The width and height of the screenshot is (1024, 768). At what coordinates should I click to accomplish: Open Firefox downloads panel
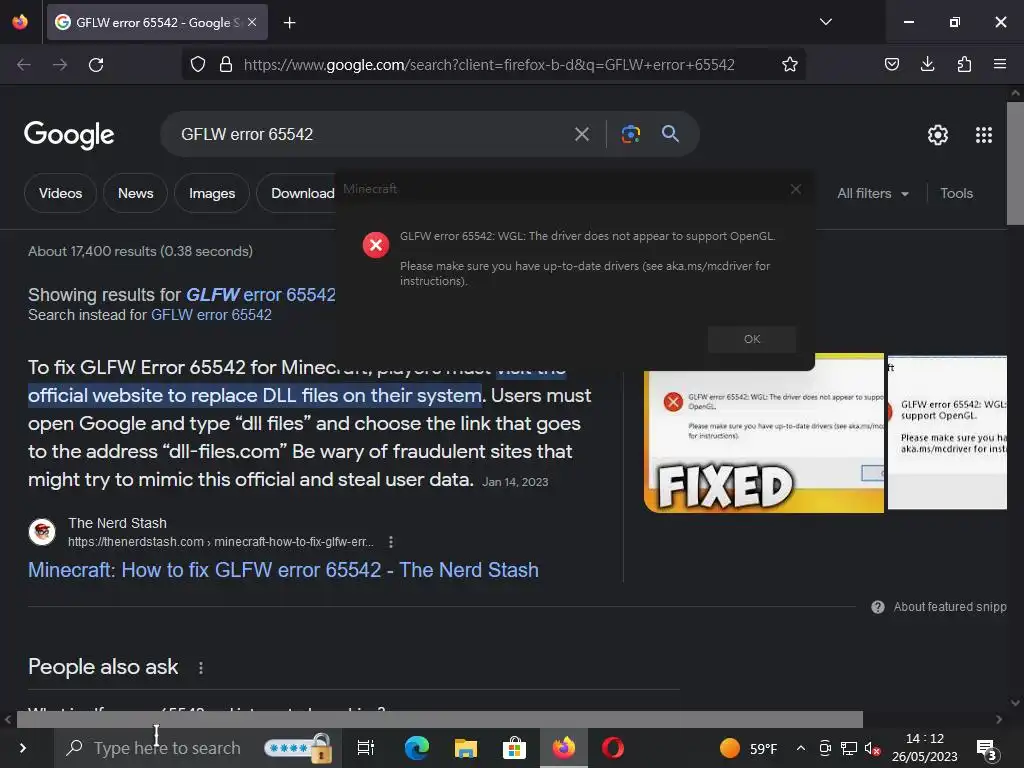[927, 64]
